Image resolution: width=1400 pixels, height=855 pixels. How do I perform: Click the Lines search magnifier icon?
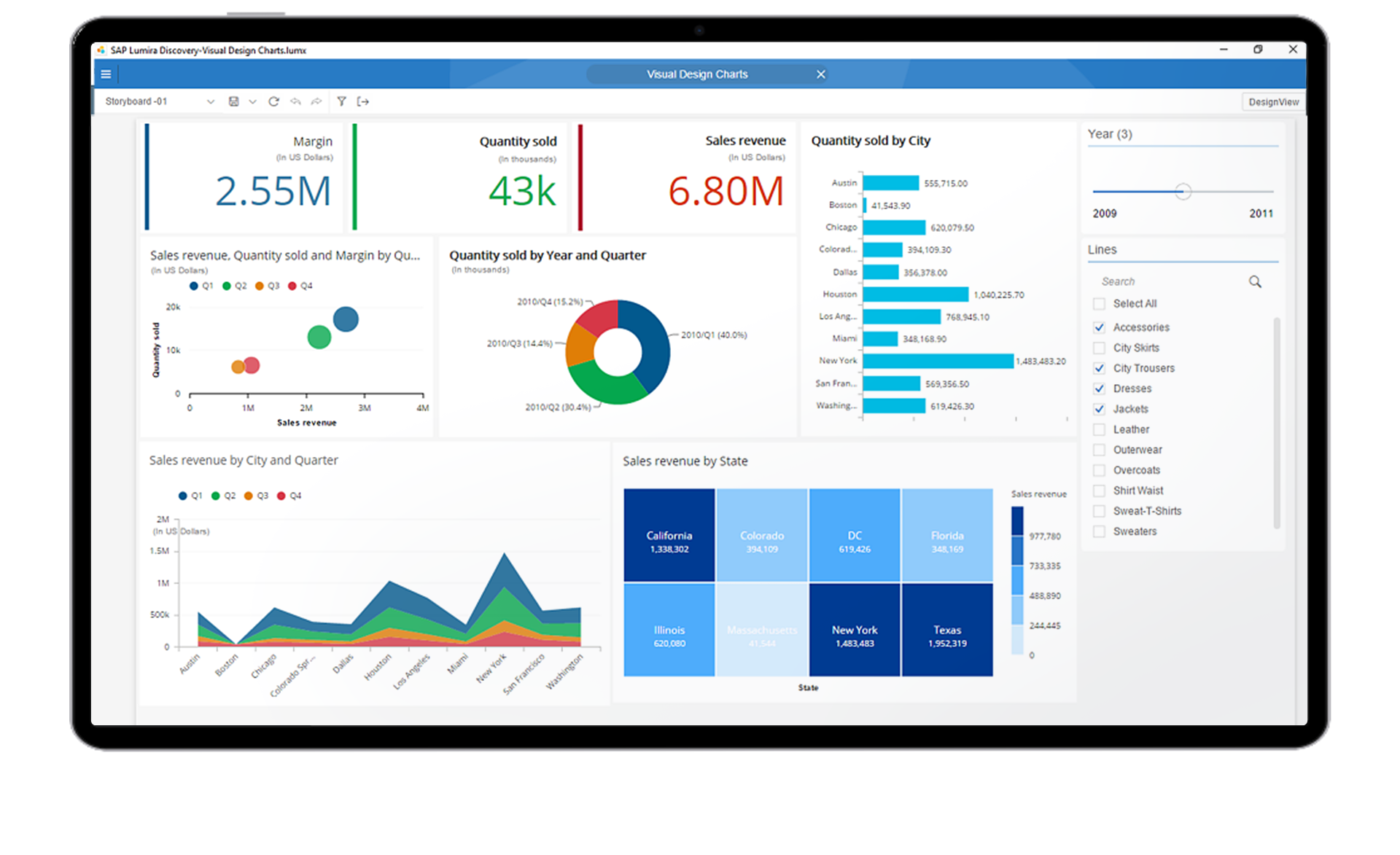click(1255, 281)
